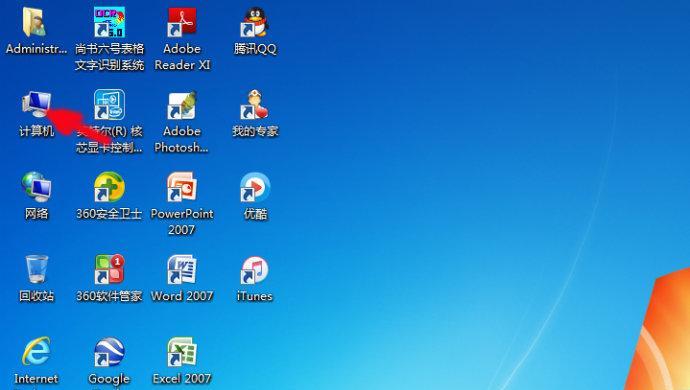
Task: Click the 360软件管家 shortcut icon
Action: [109, 269]
